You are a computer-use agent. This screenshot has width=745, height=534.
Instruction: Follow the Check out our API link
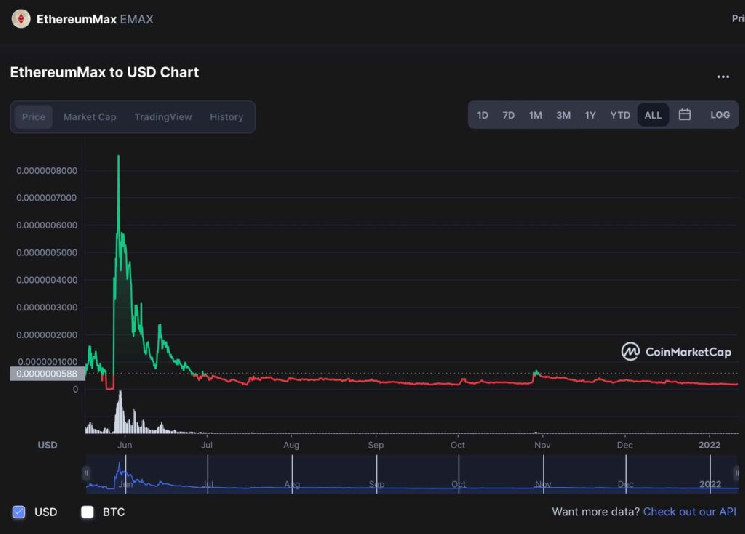click(x=689, y=512)
